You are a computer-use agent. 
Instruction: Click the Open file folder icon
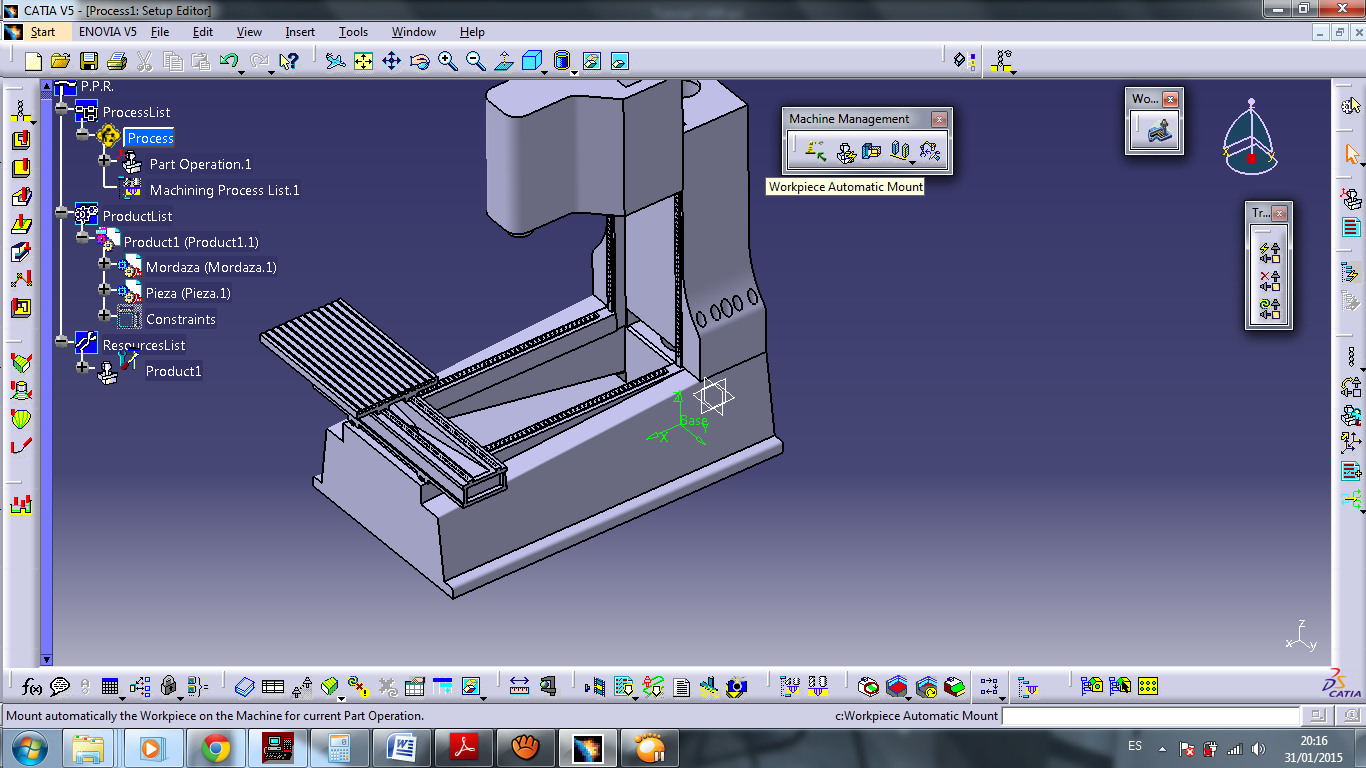(x=60, y=61)
